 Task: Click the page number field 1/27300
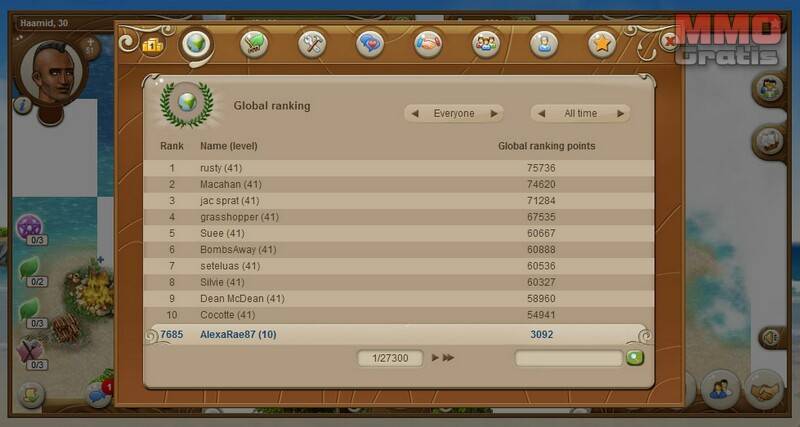(x=390, y=357)
